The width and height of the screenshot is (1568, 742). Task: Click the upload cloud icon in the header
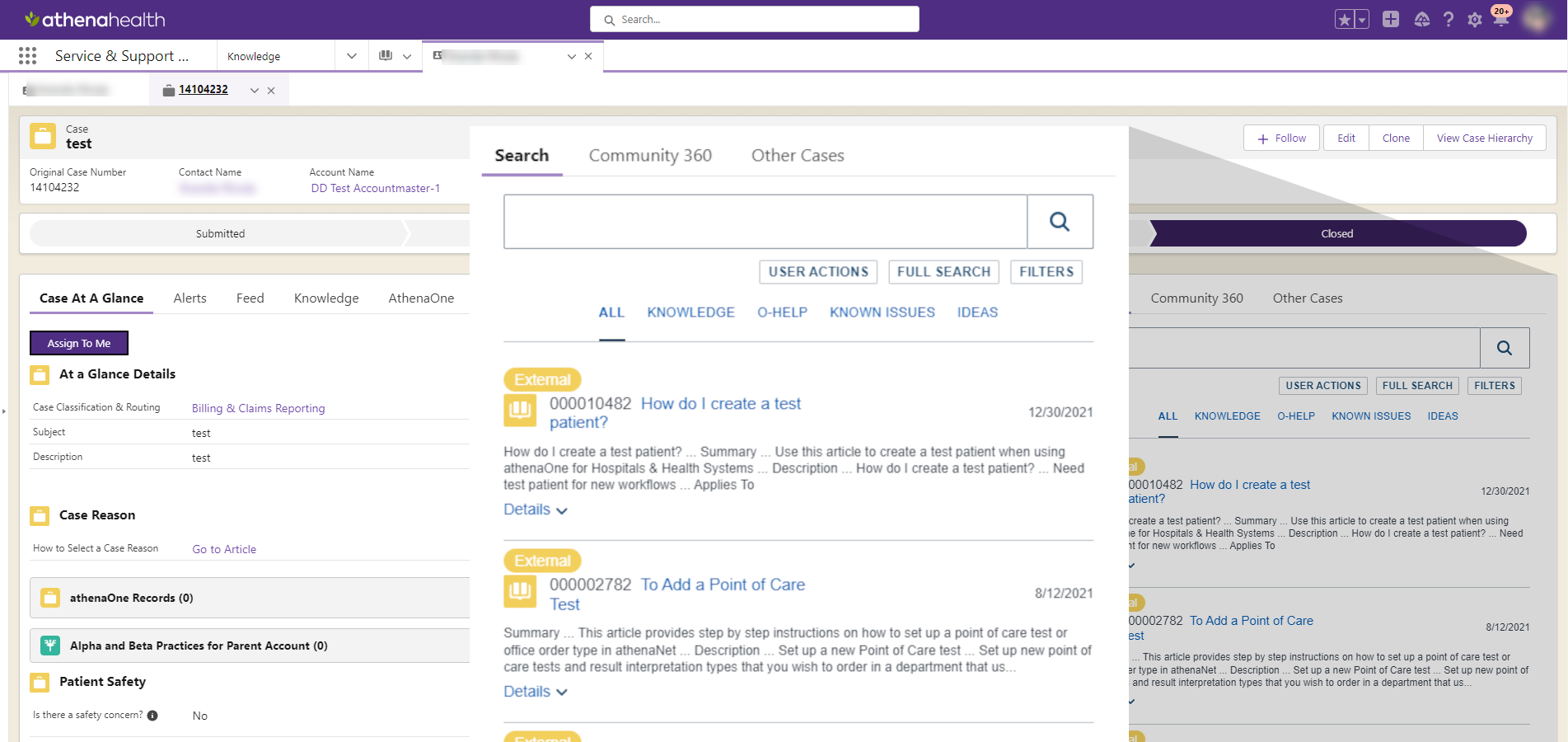(x=1421, y=19)
